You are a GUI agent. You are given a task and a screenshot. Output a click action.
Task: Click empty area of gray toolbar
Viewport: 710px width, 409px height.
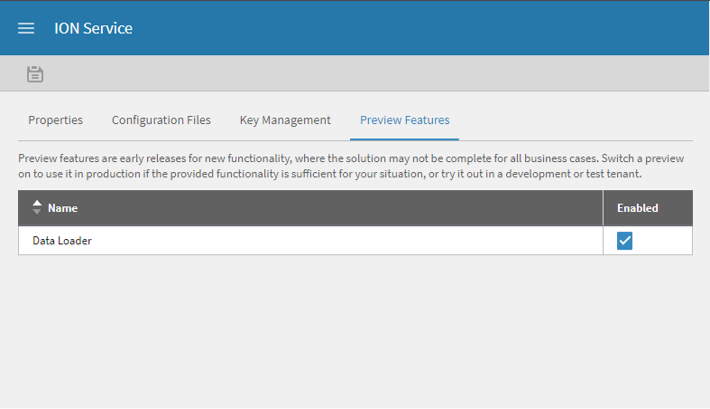click(x=380, y=73)
